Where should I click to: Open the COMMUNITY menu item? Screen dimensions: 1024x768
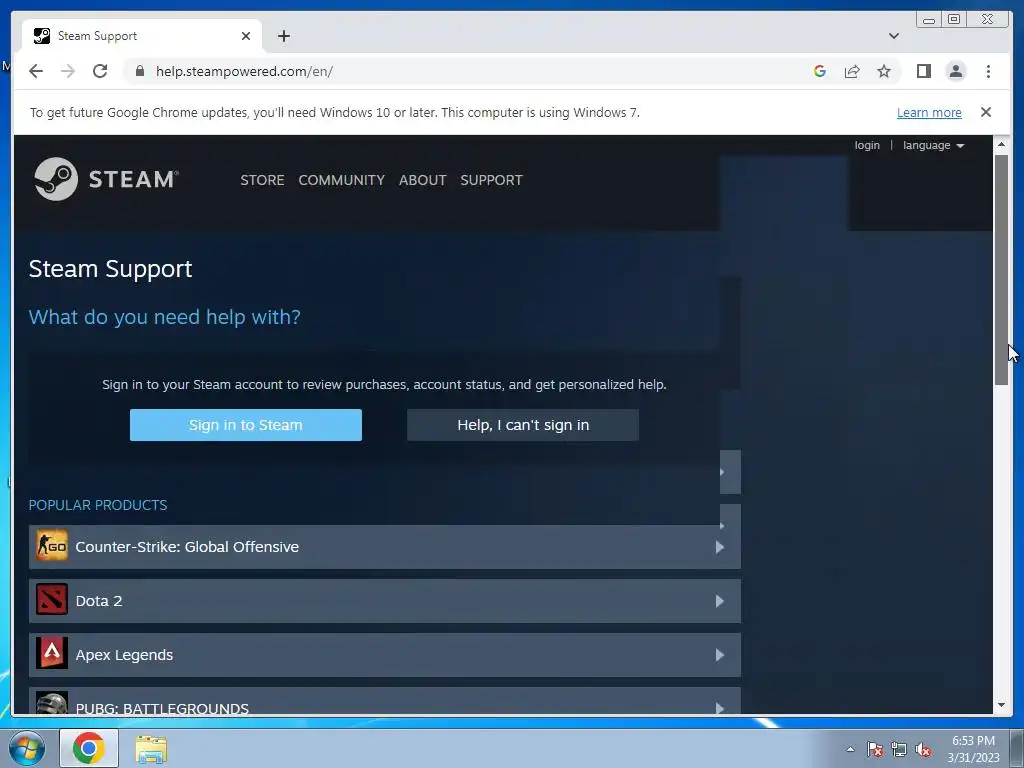point(342,180)
